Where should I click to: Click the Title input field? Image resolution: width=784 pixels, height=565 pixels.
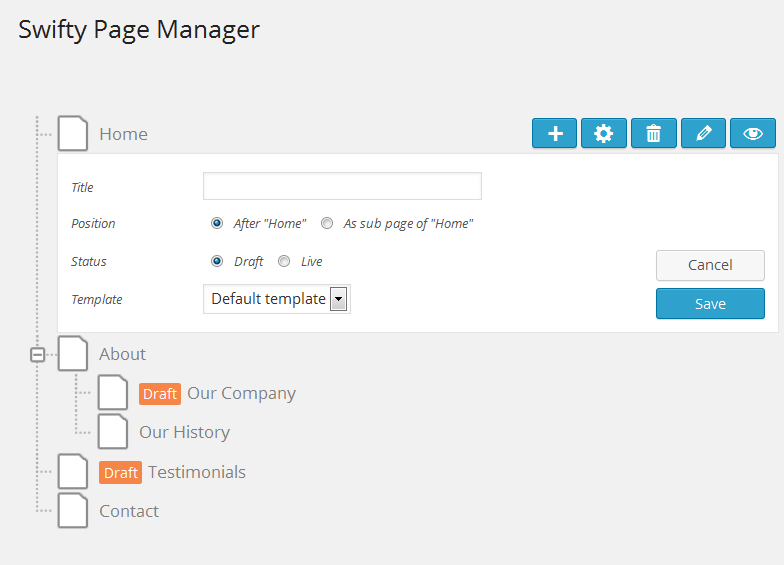tap(342, 186)
